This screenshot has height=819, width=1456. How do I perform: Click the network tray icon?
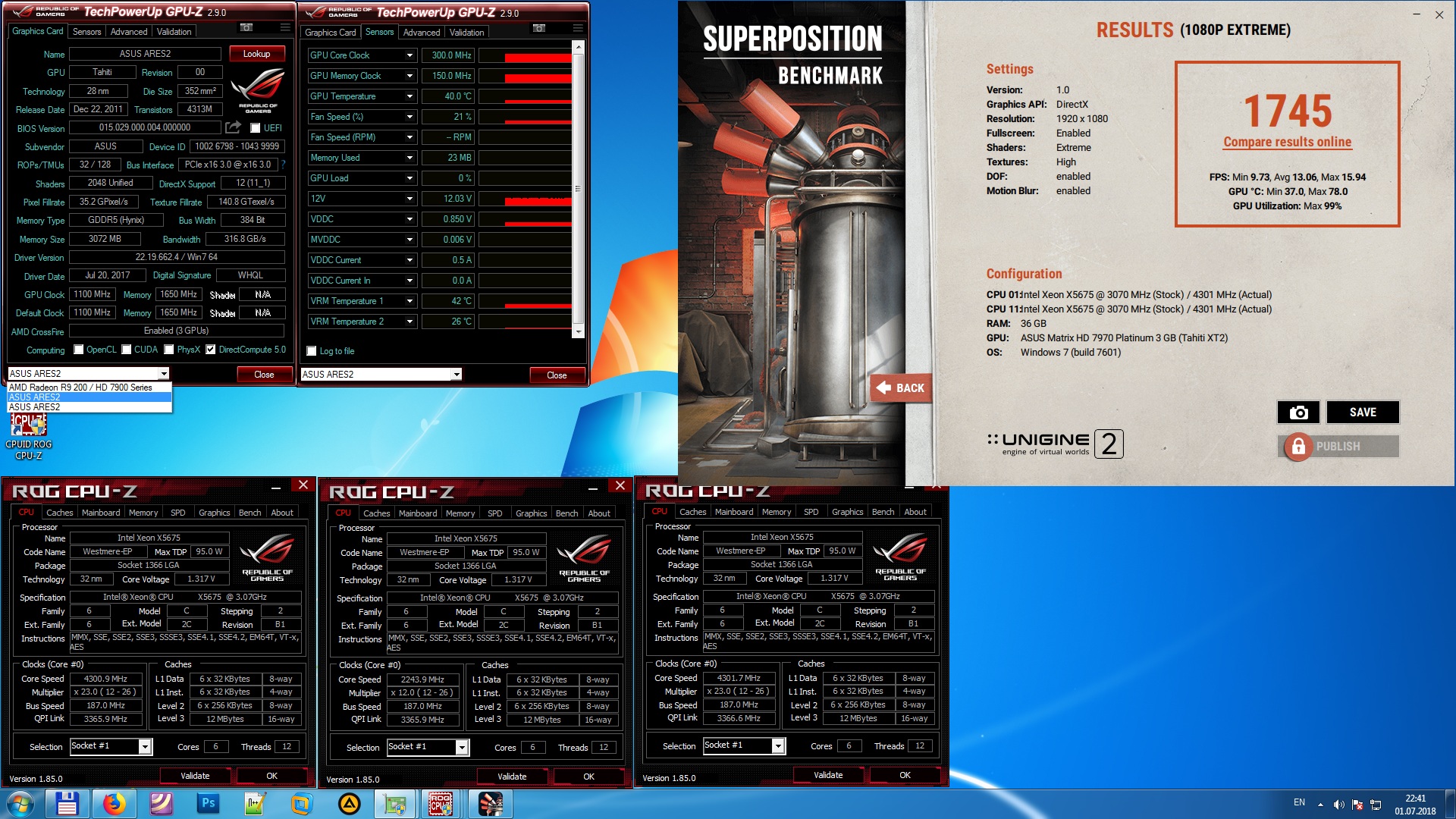click(x=1376, y=805)
